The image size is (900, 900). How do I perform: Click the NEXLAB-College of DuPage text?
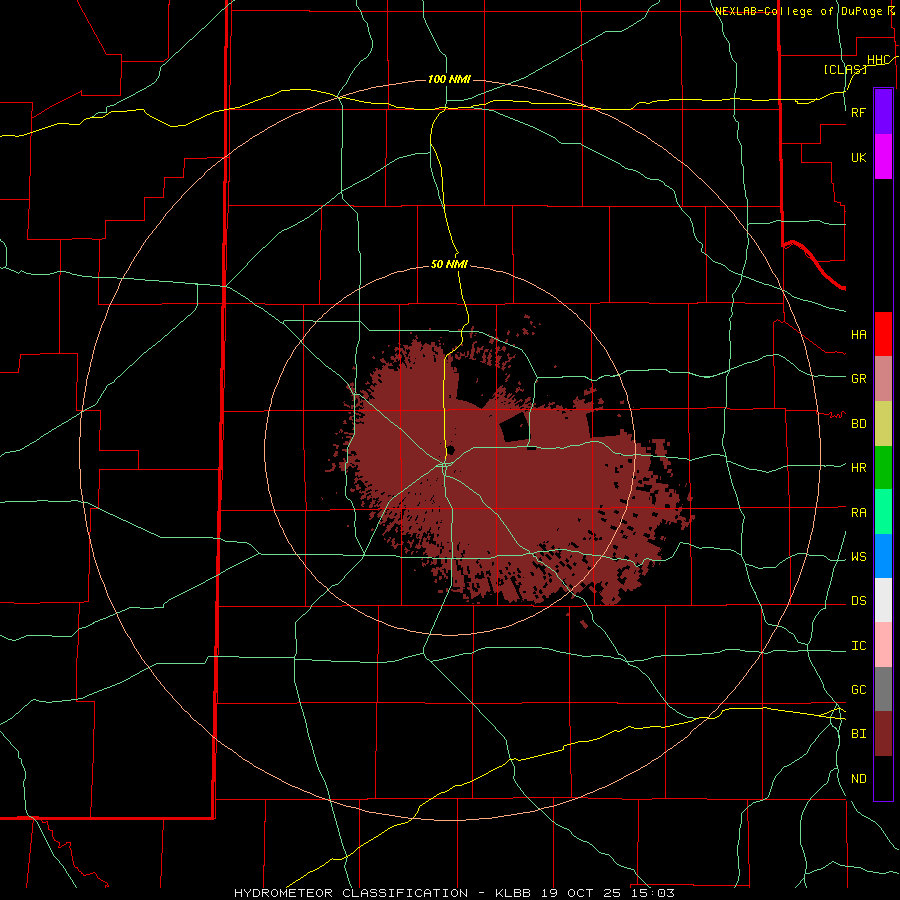798,11
